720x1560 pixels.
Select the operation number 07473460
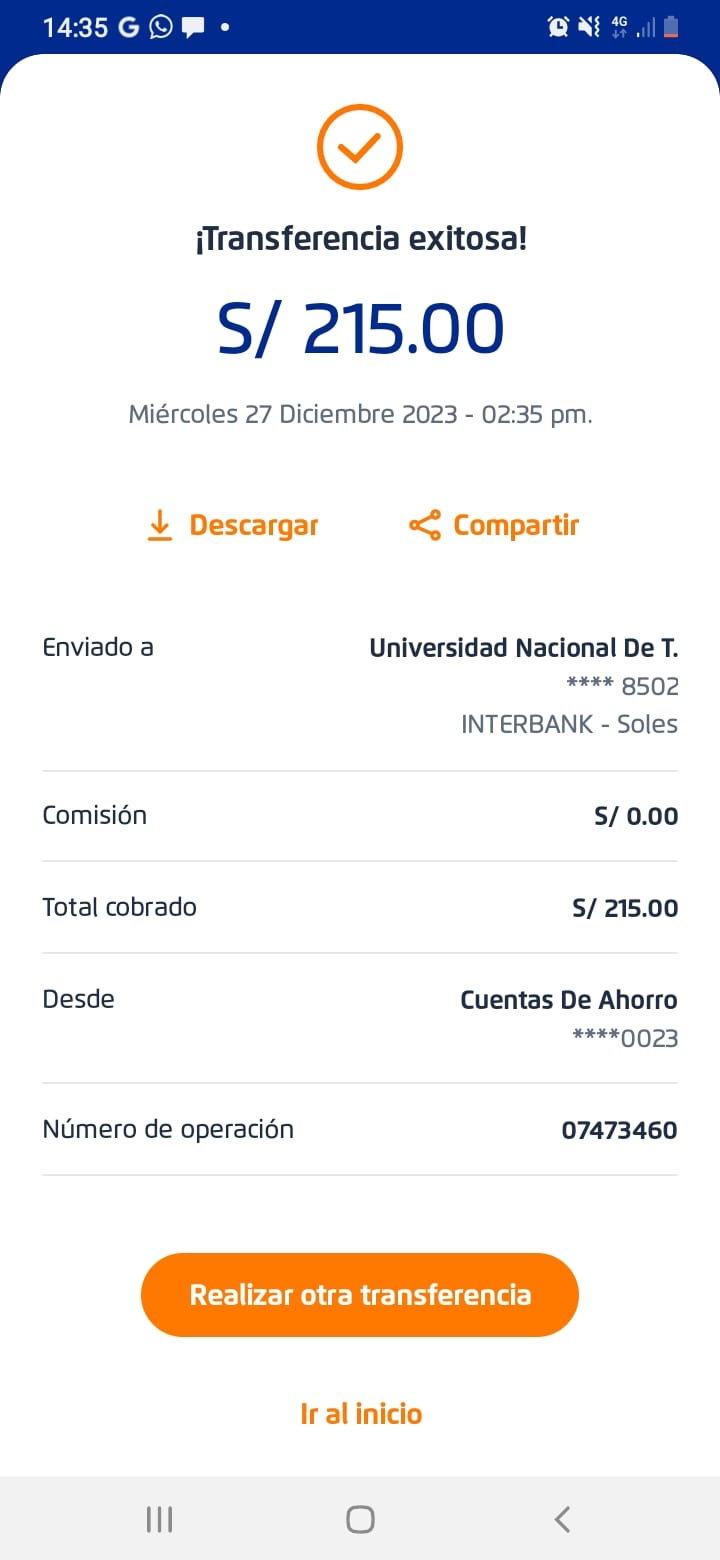point(619,1131)
